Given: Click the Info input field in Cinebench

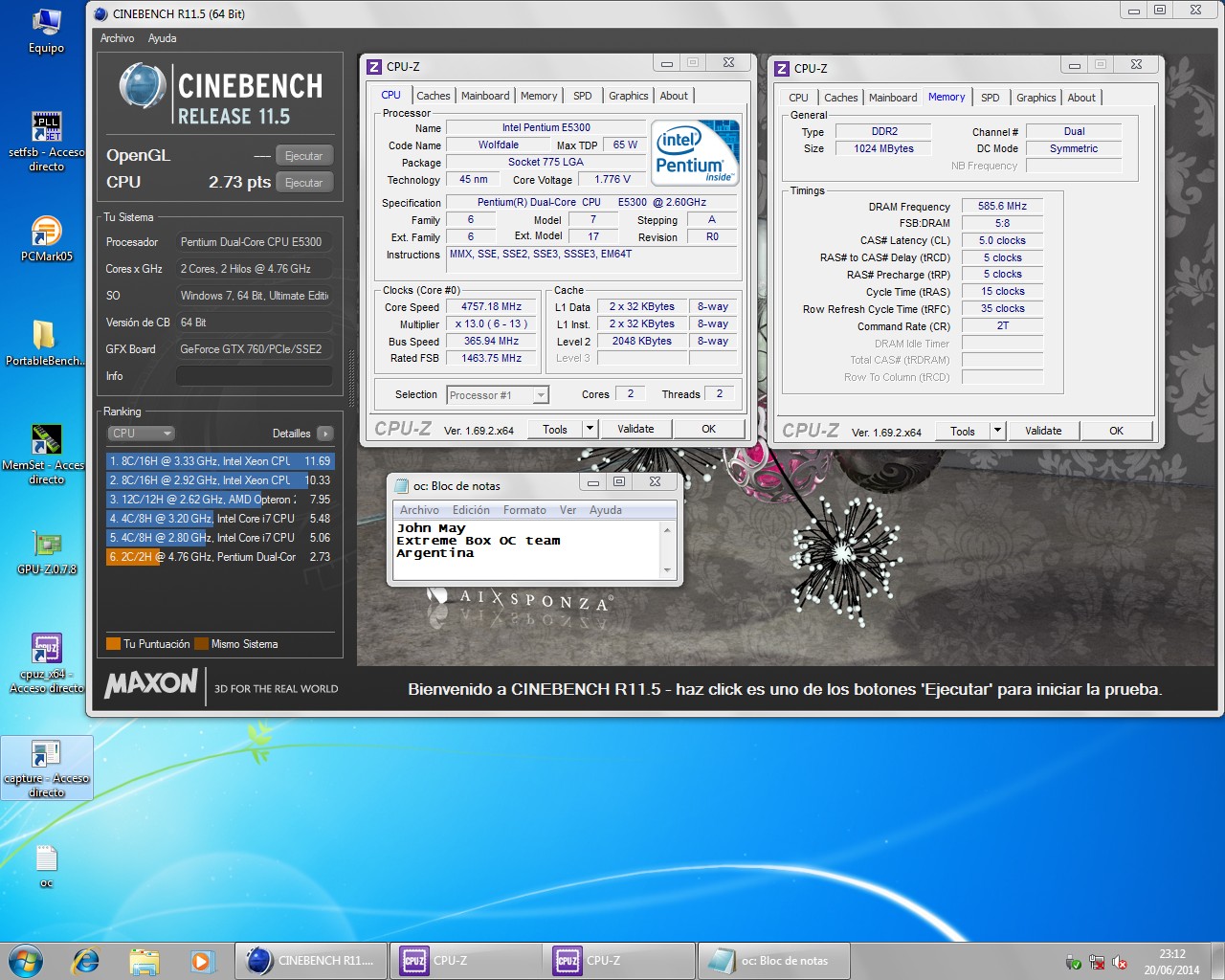Looking at the screenshot, I should (x=254, y=376).
